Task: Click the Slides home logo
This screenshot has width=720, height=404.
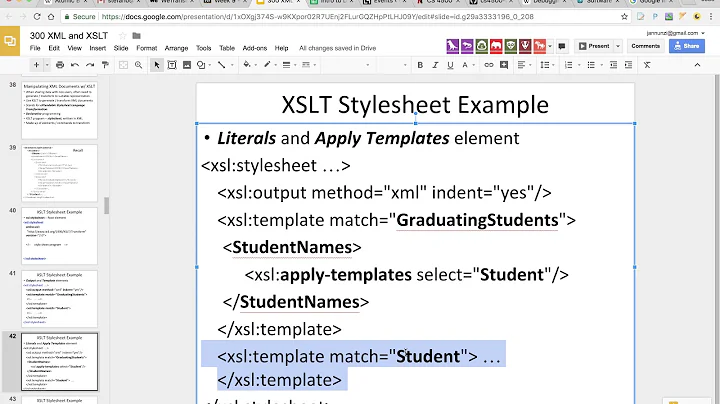Action: tap(10, 41)
